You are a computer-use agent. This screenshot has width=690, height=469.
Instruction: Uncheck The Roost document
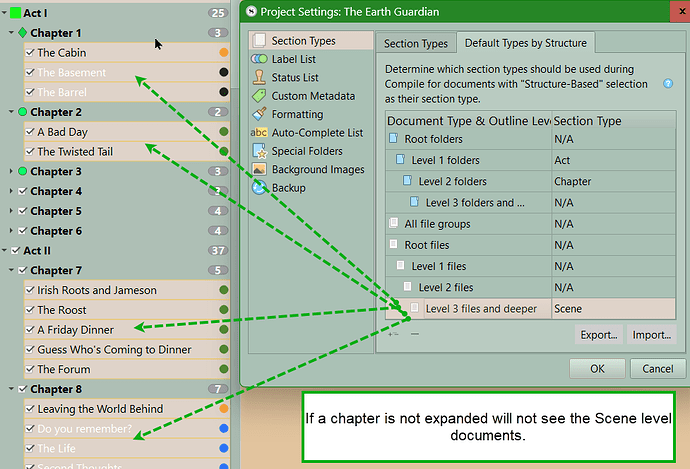(x=29, y=310)
